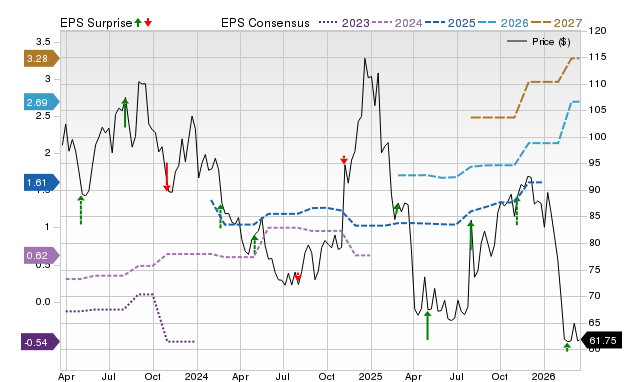
Task: Click the long solid red arrow below the 2 gridline
Action: pyautogui.click(x=167, y=177)
